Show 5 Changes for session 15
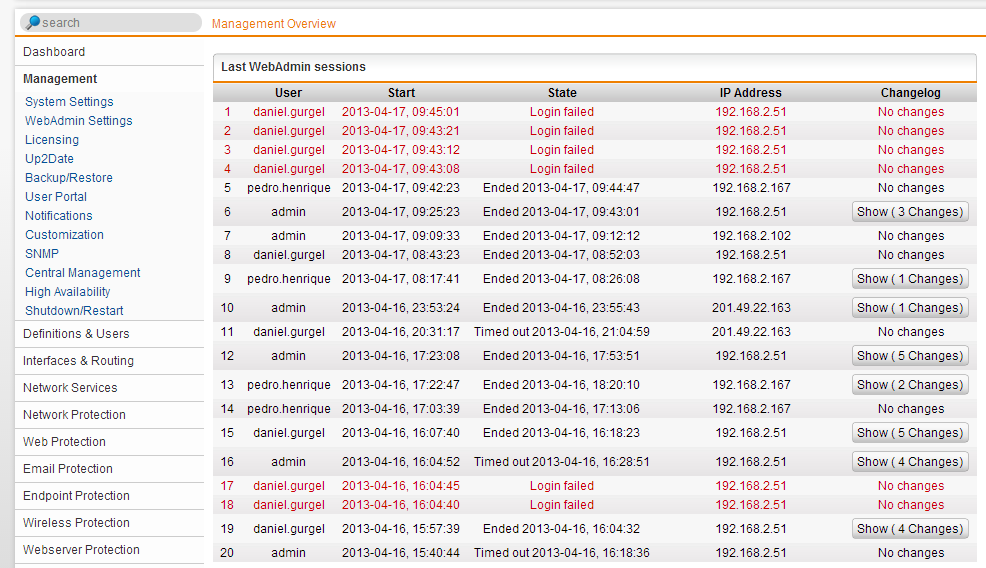The width and height of the screenshot is (986, 568). (x=910, y=433)
